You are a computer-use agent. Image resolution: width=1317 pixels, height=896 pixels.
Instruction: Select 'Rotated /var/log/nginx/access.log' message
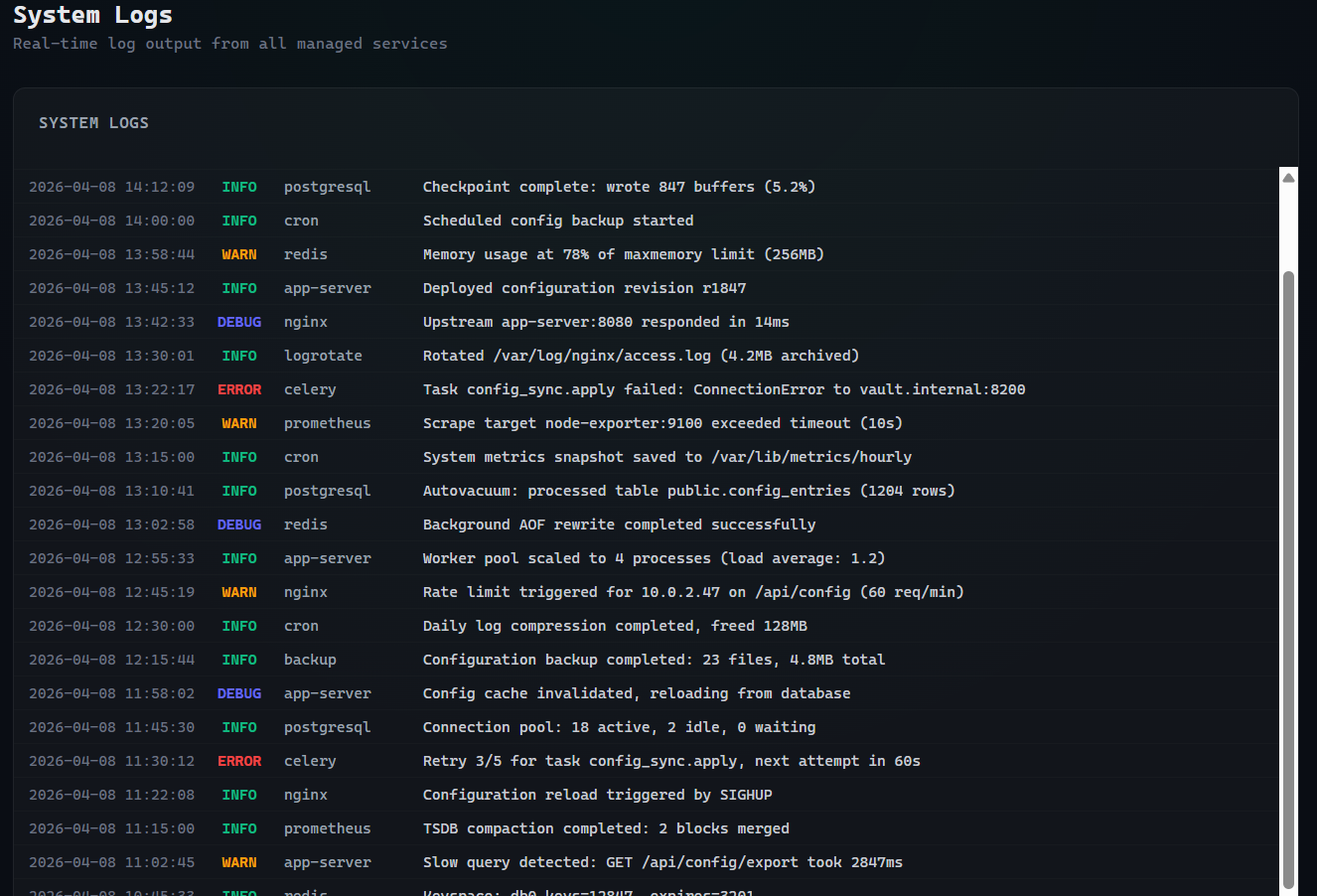click(641, 356)
